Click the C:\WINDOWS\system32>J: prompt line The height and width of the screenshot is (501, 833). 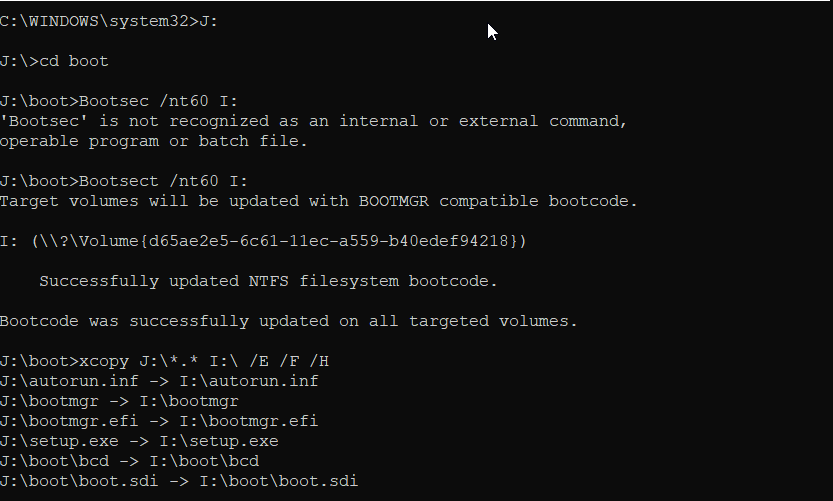(109, 21)
